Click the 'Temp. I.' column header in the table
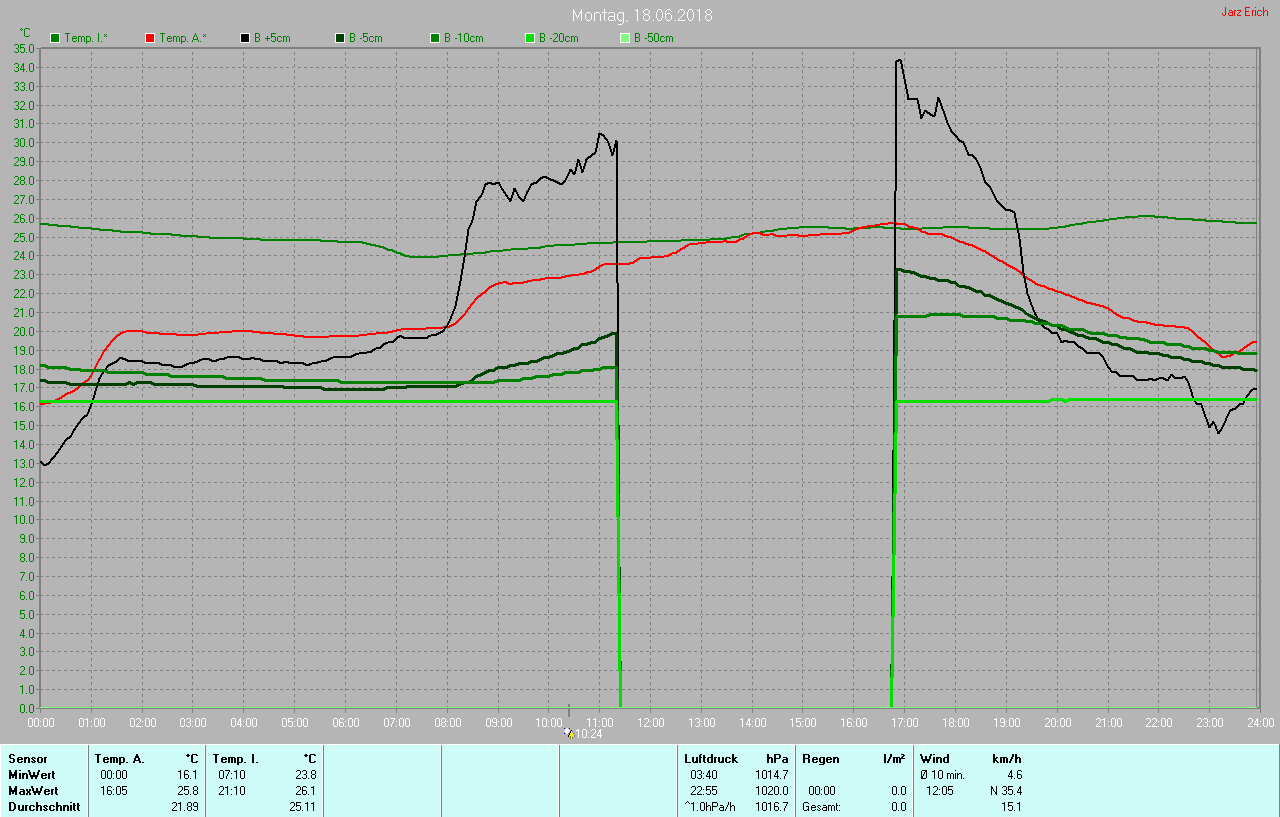This screenshot has height=817, width=1280. [x=236, y=759]
